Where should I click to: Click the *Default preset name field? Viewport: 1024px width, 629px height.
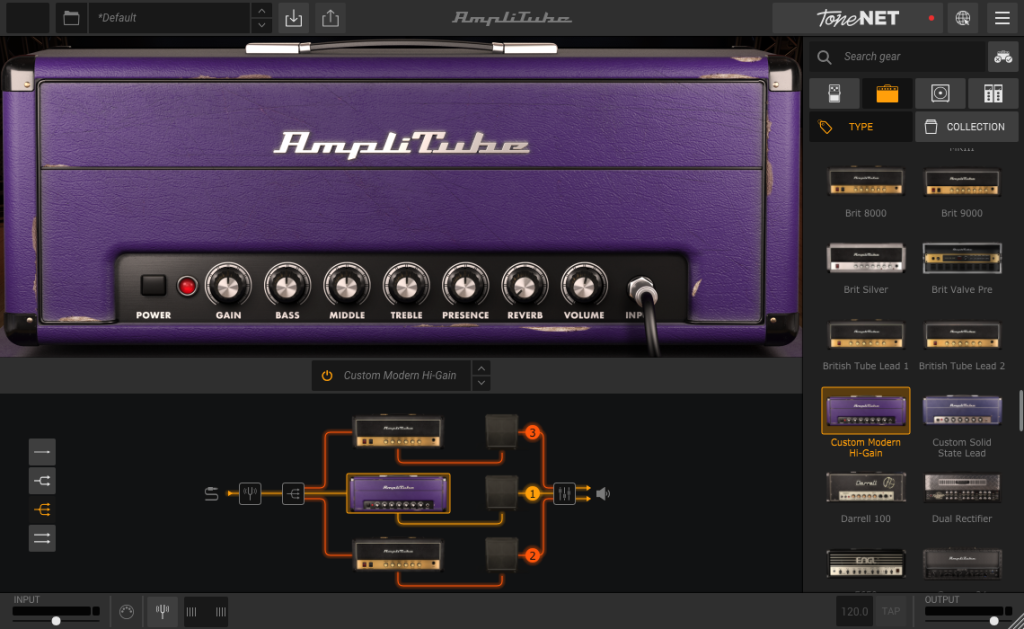pos(169,18)
